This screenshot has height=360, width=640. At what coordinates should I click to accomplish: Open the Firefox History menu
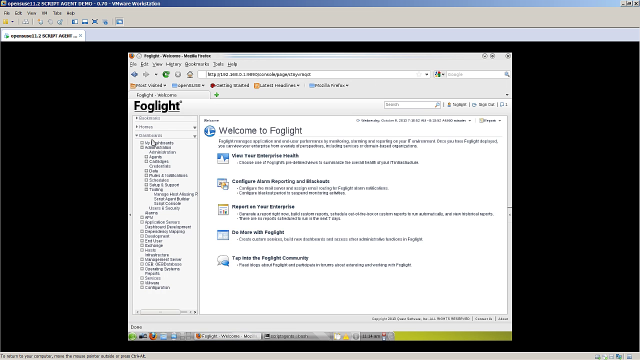pos(173,64)
